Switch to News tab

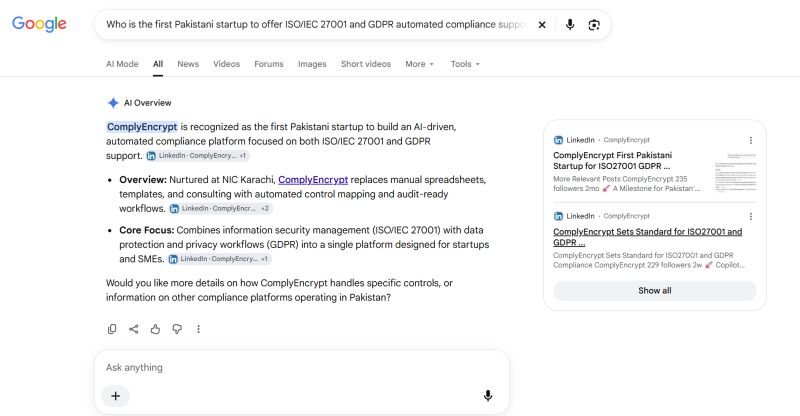click(x=188, y=64)
